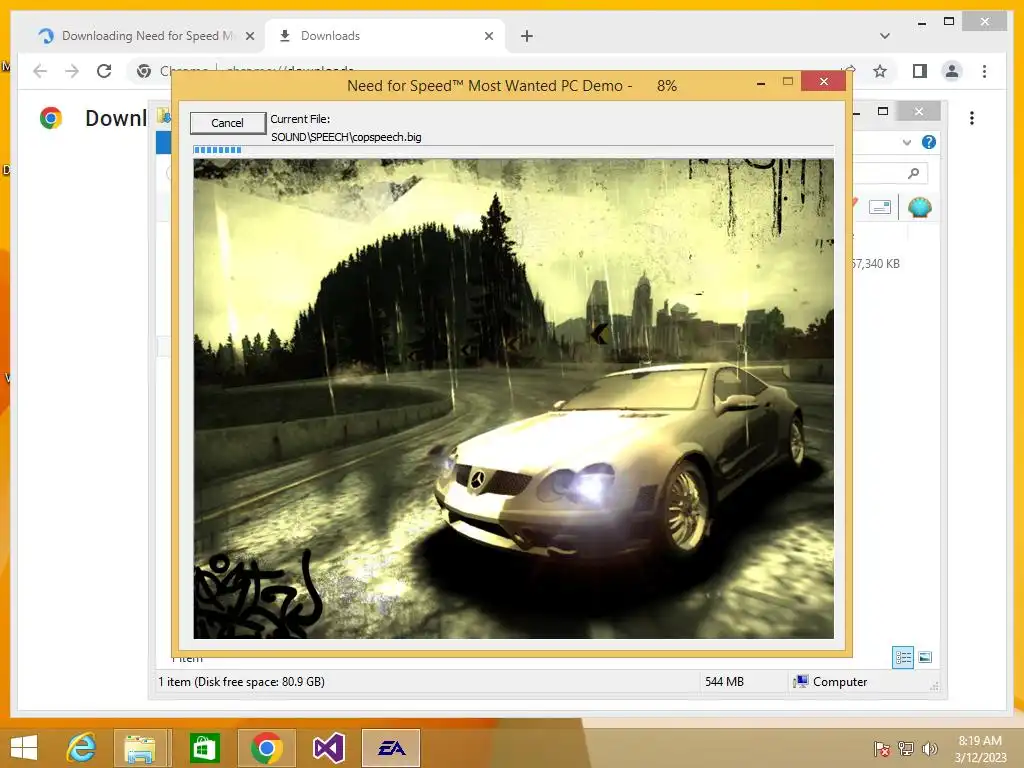This screenshot has height=768, width=1024.
Task: Open network status icon in system tray
Action: 906,749
